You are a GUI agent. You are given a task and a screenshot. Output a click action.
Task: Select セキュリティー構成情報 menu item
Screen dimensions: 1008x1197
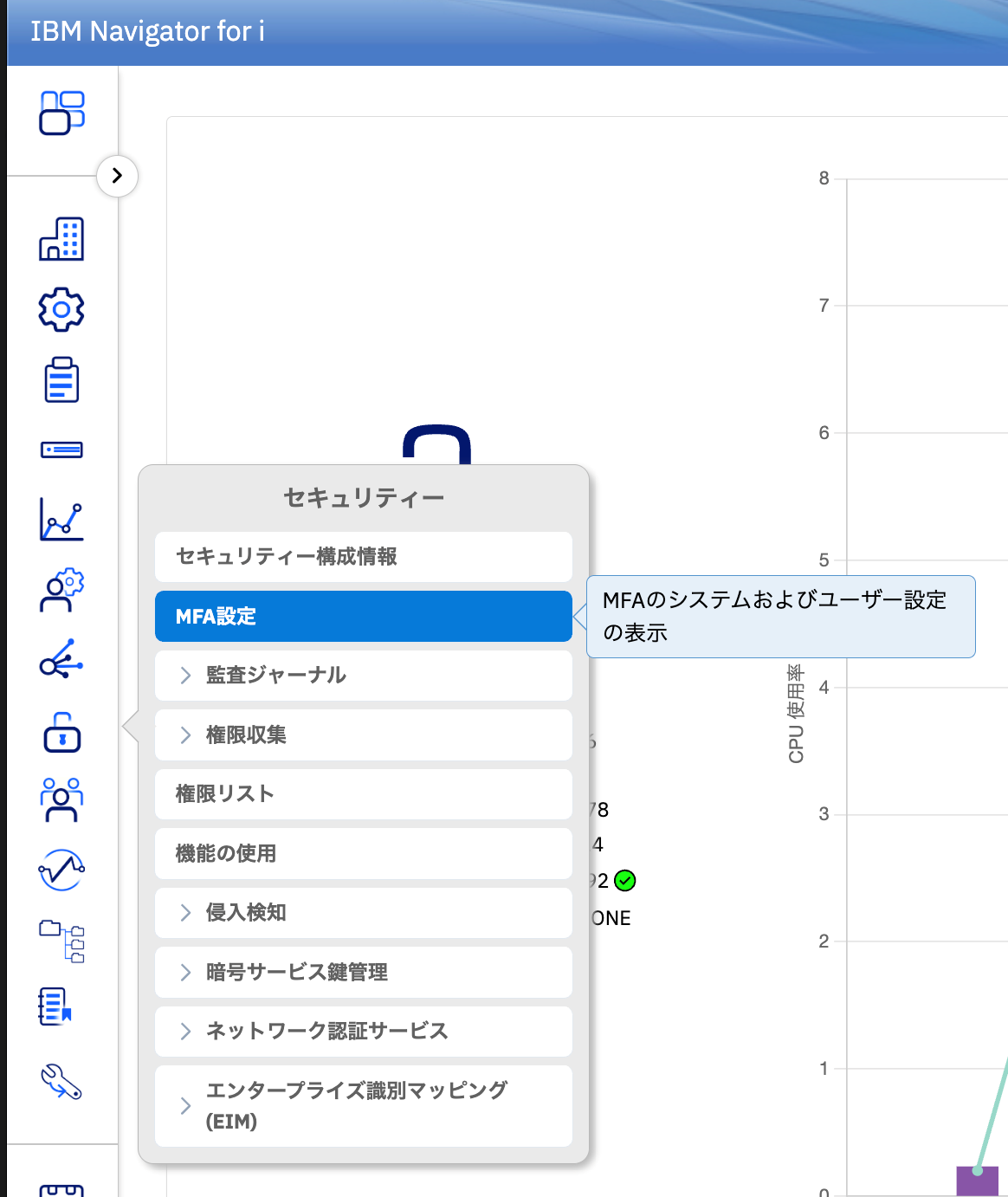[x=364, y=556]
